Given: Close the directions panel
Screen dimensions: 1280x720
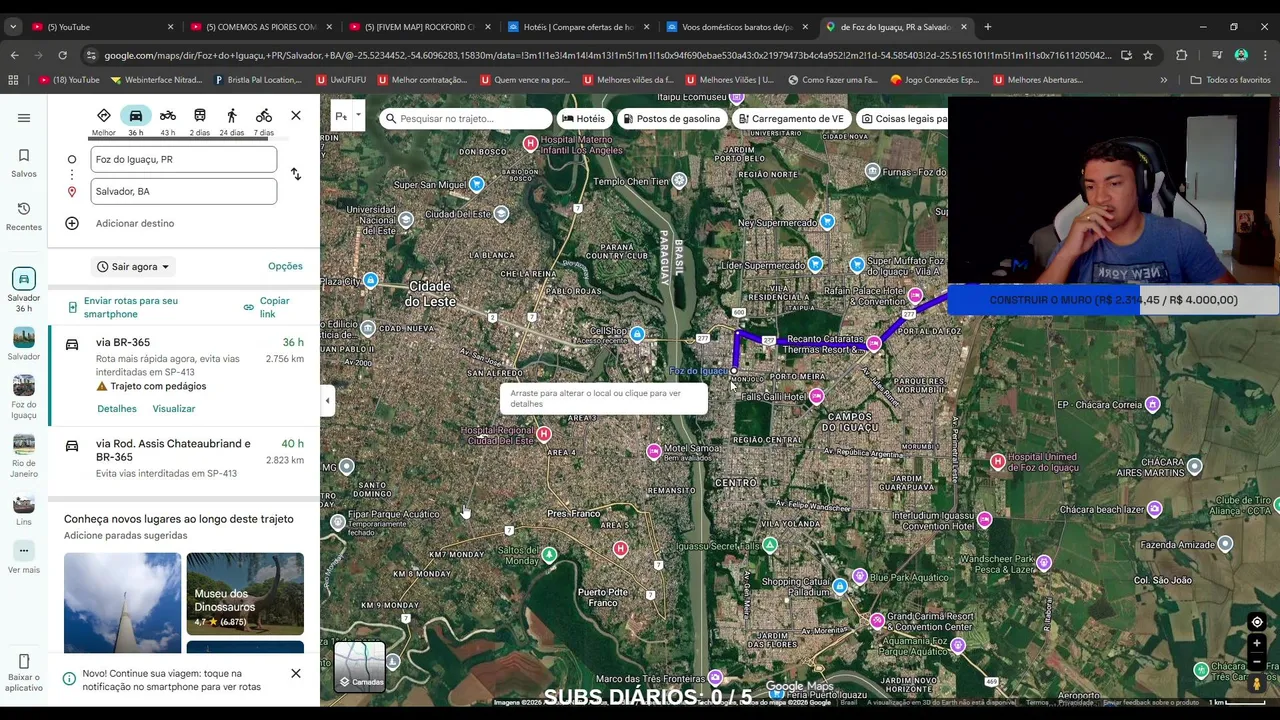Looking at the screenshot, I should click(296, 116).
